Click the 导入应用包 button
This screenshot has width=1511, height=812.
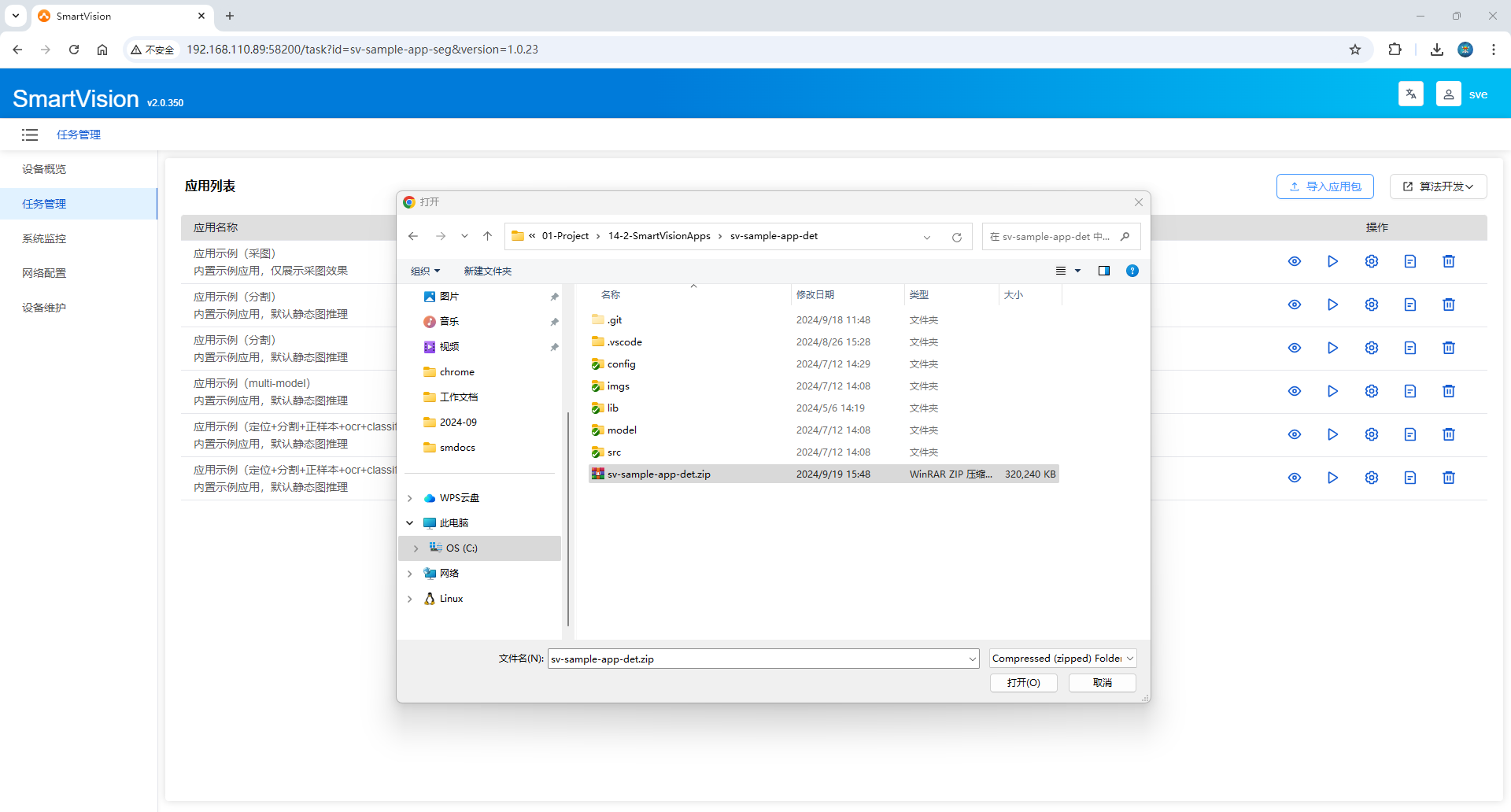click(1325, 186)
